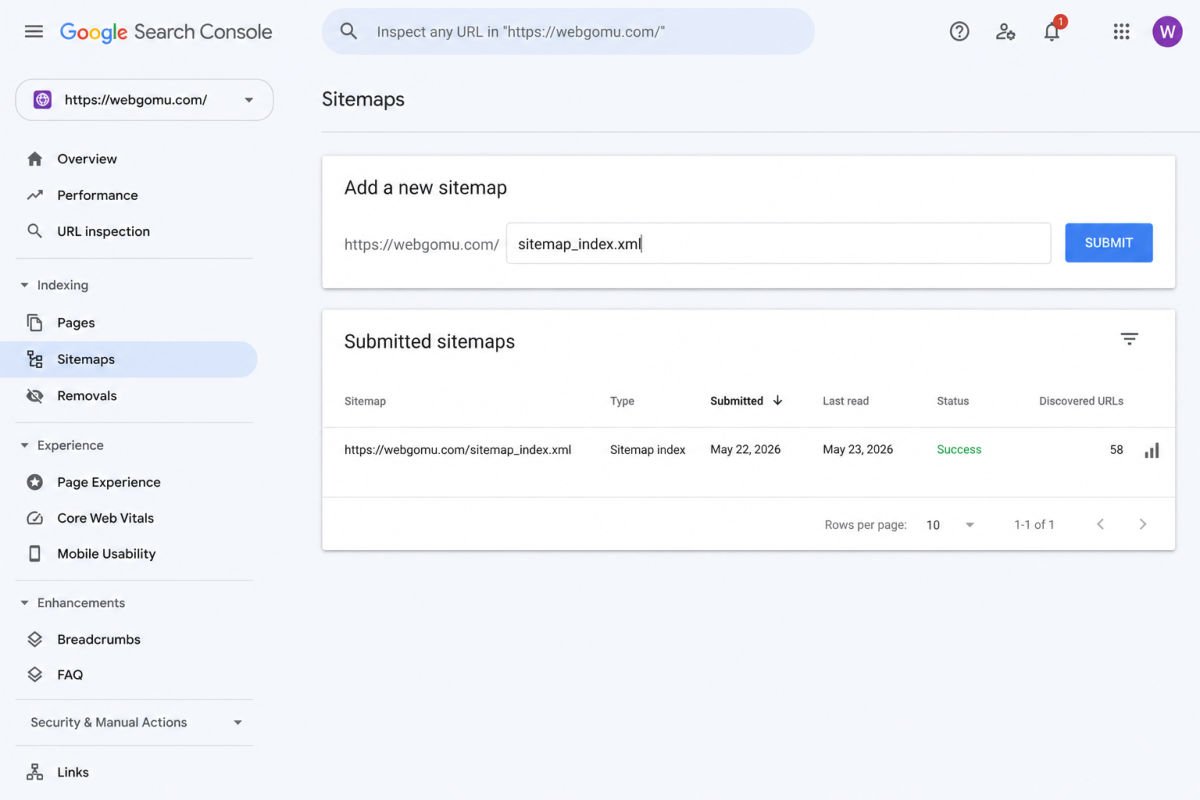Click the 58 discovered URLs value
The height and width of the screenshot is (800, 1200).
[x=1116, y=450]
